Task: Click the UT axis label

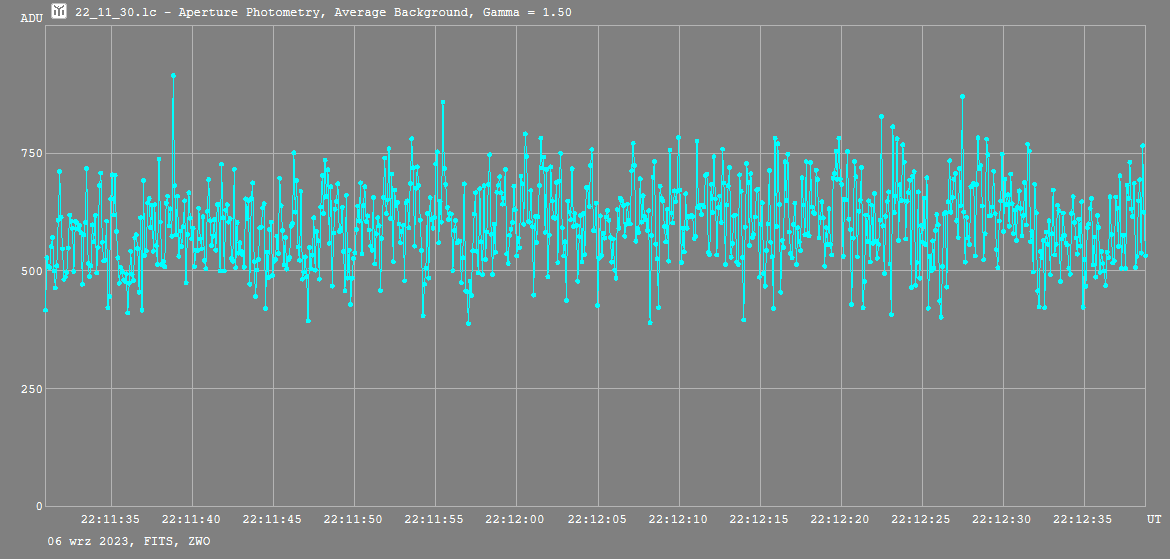Action: pyautogui.click(x=1154, y=519)
